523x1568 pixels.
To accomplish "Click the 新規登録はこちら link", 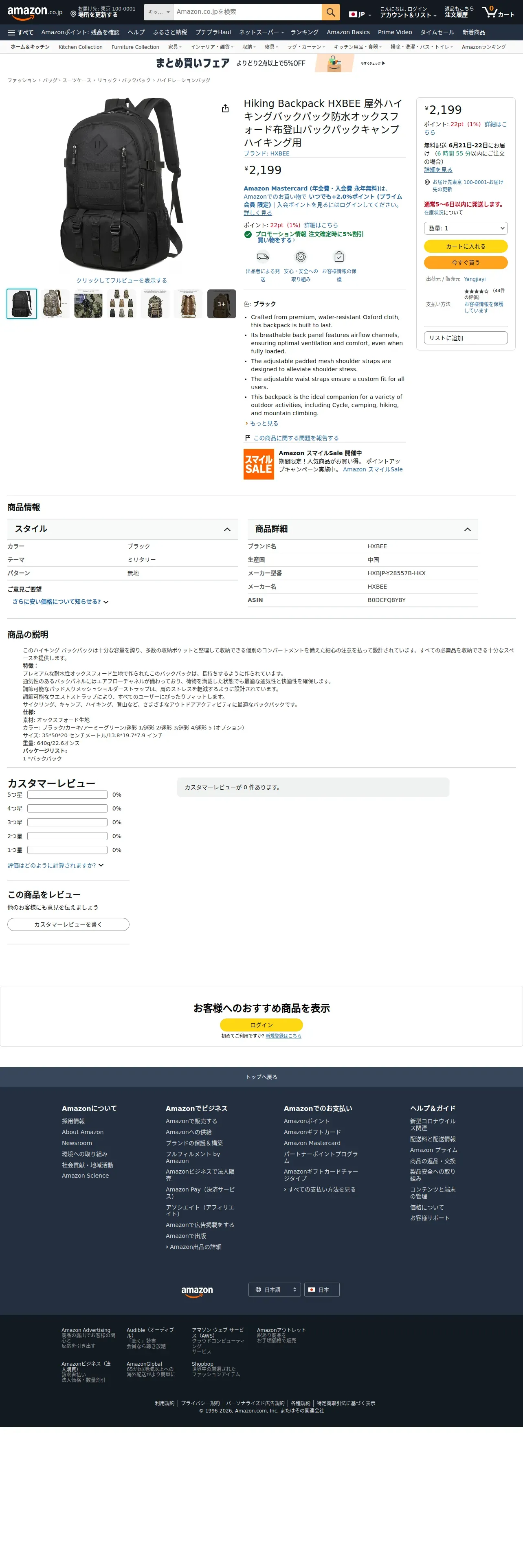I will tap(283, 1036).
